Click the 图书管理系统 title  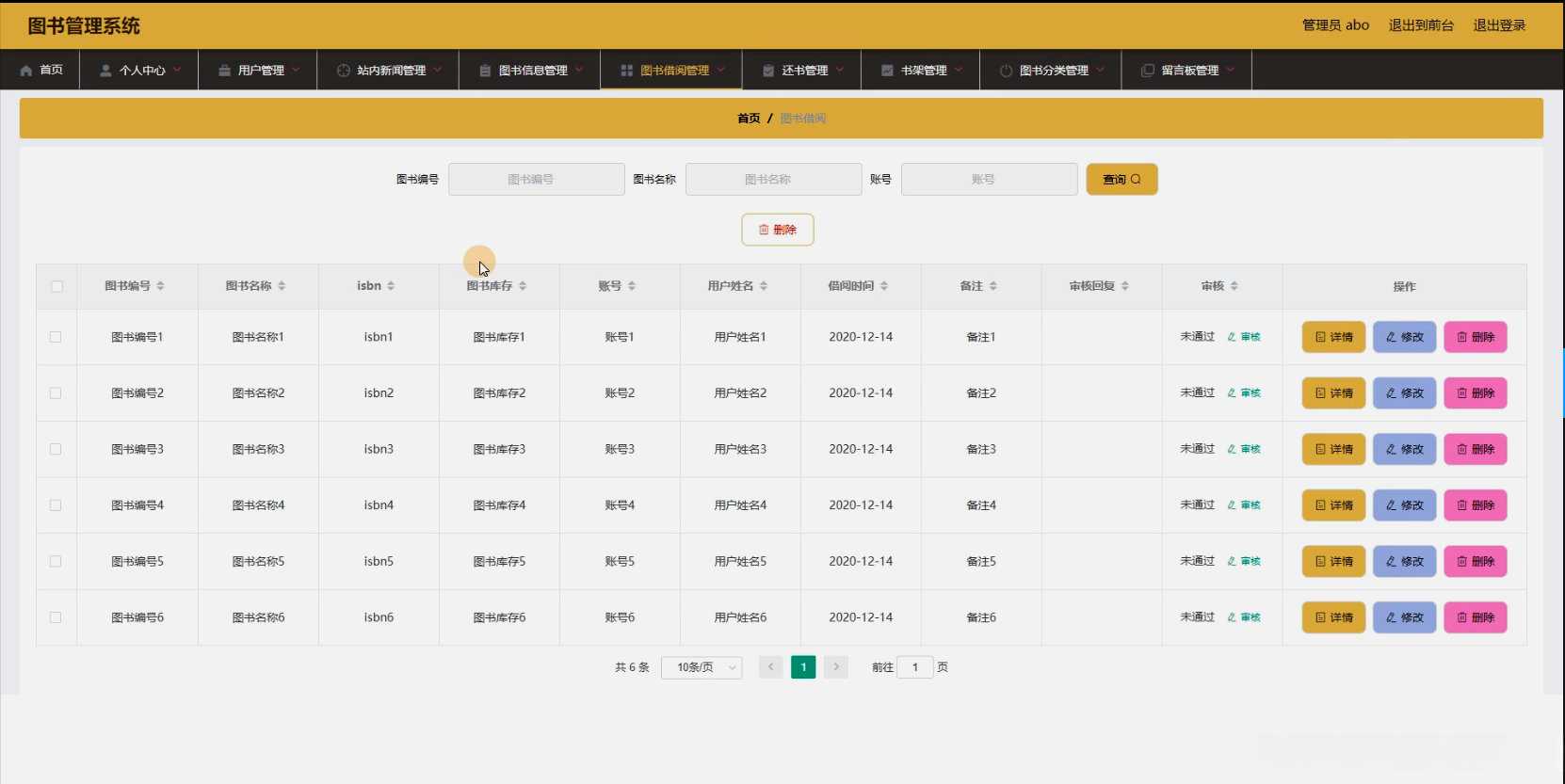(84, 26)
